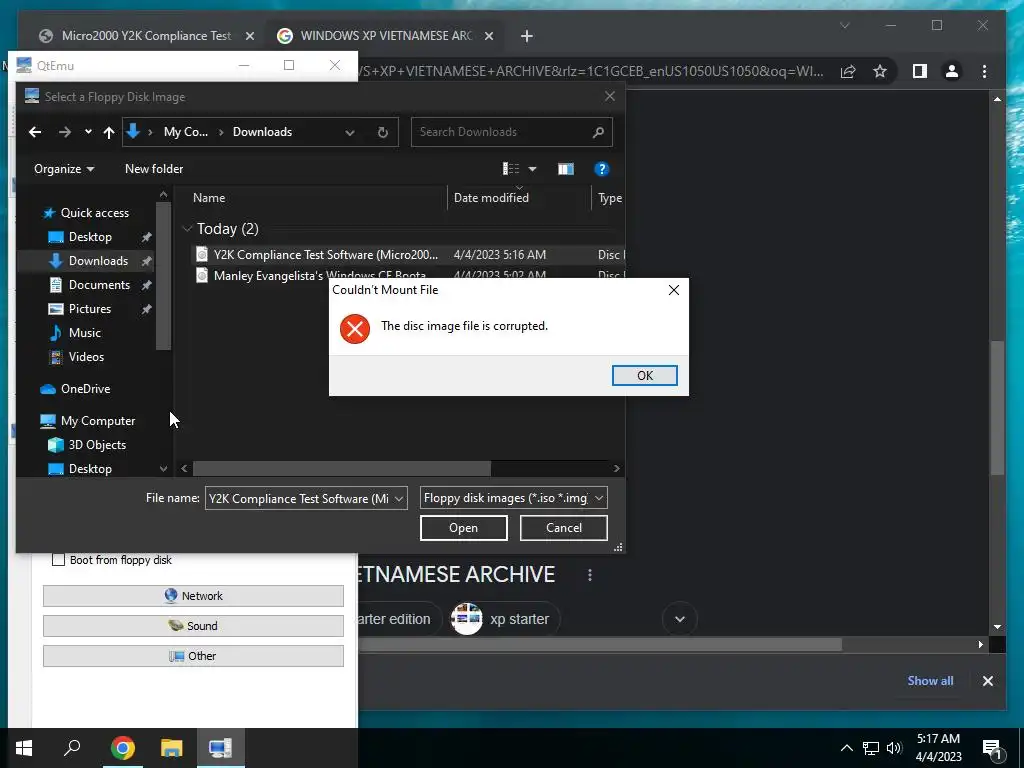Open file dialog Help icon

tap(601, 169)
